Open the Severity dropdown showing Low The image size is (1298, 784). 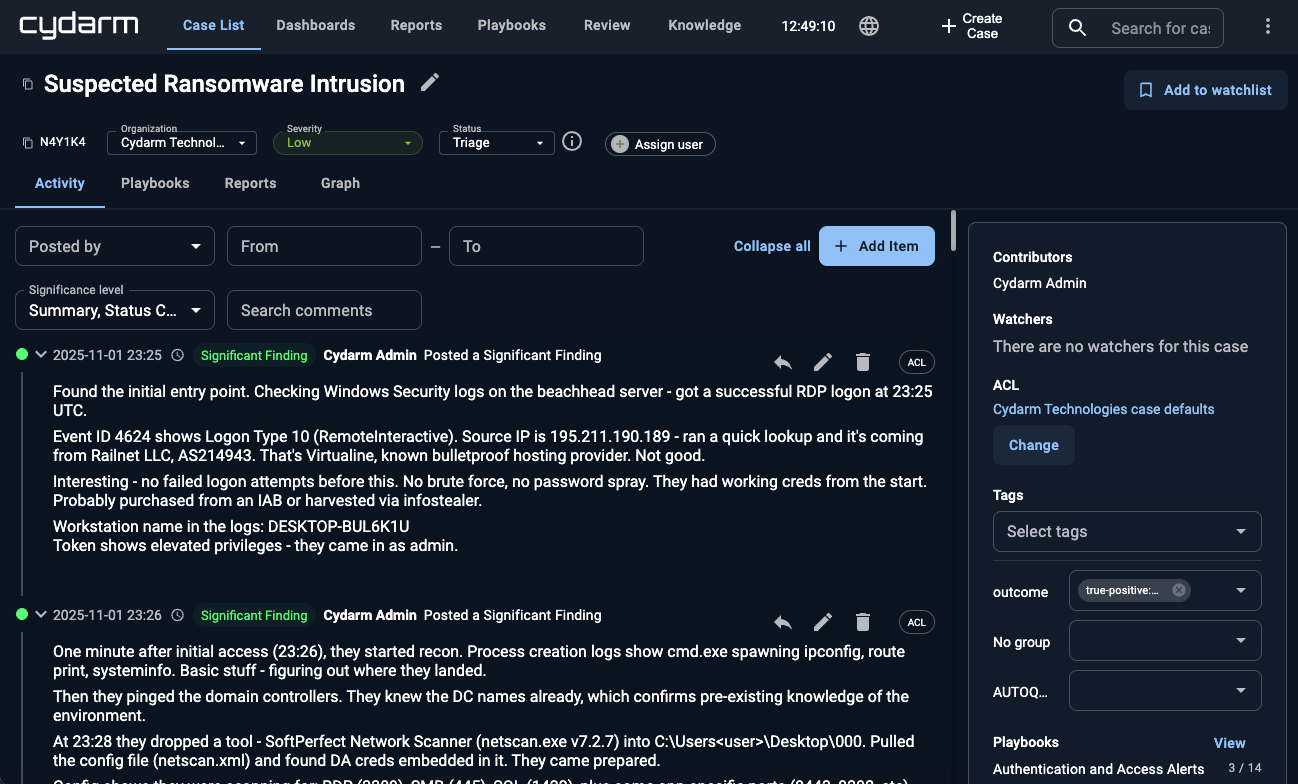(x=347, y=142)
